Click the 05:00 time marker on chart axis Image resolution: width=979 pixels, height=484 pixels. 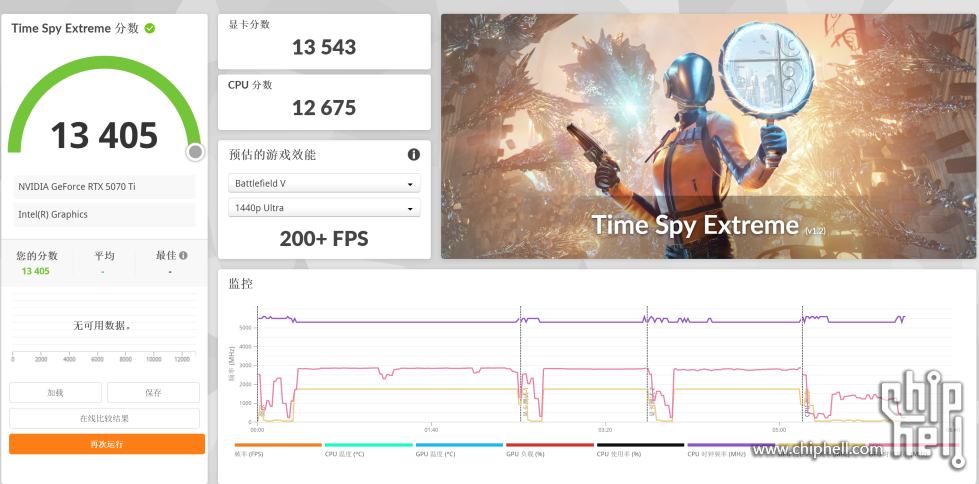pyautogui.click(x=779, y=430)
